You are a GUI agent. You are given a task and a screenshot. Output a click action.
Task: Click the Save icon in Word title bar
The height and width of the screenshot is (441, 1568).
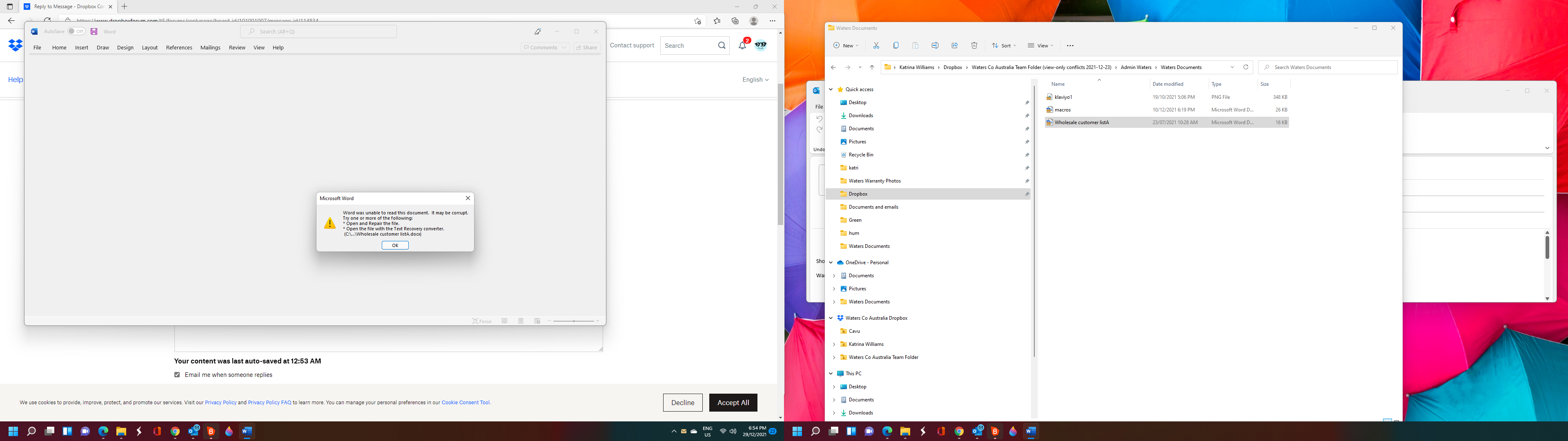tap(94, 32)
